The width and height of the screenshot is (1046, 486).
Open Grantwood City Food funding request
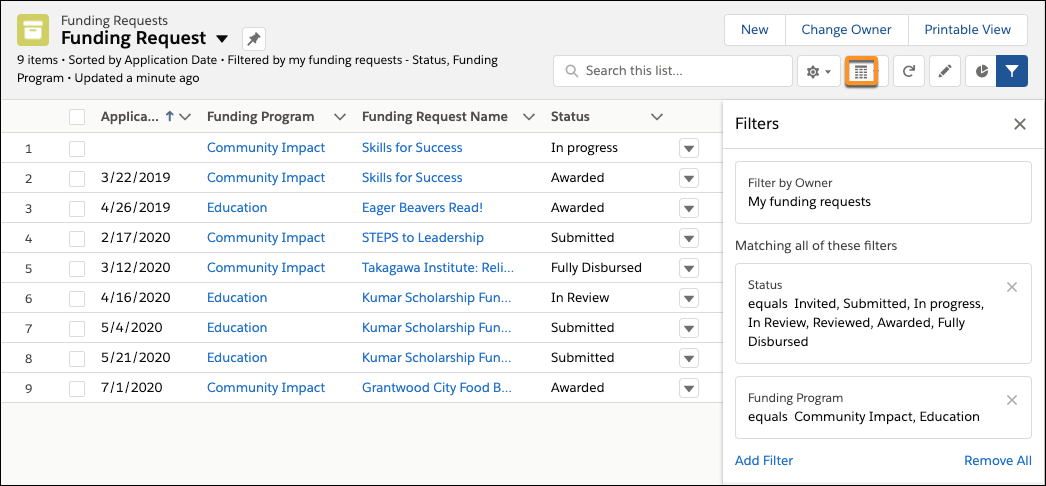[437, 387]
